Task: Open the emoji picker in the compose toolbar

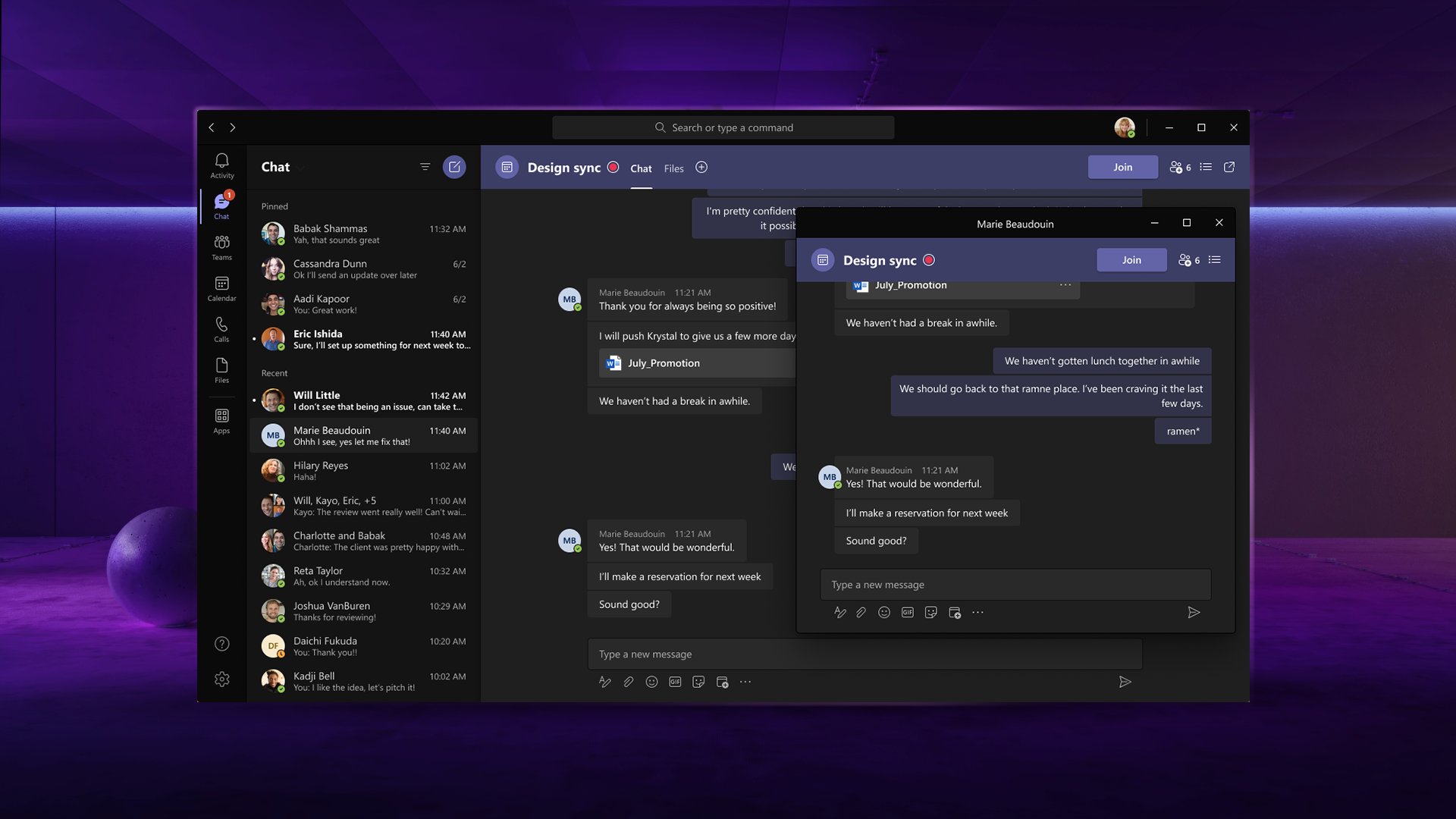Action: [651, 681]
